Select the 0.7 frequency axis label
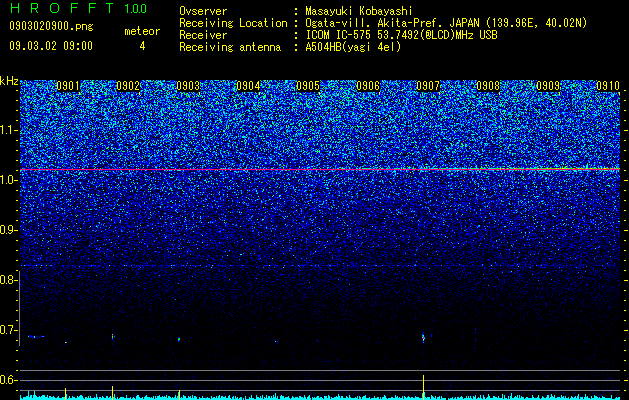The height and width of the screenshot is (400, 629). coord(9,330)
